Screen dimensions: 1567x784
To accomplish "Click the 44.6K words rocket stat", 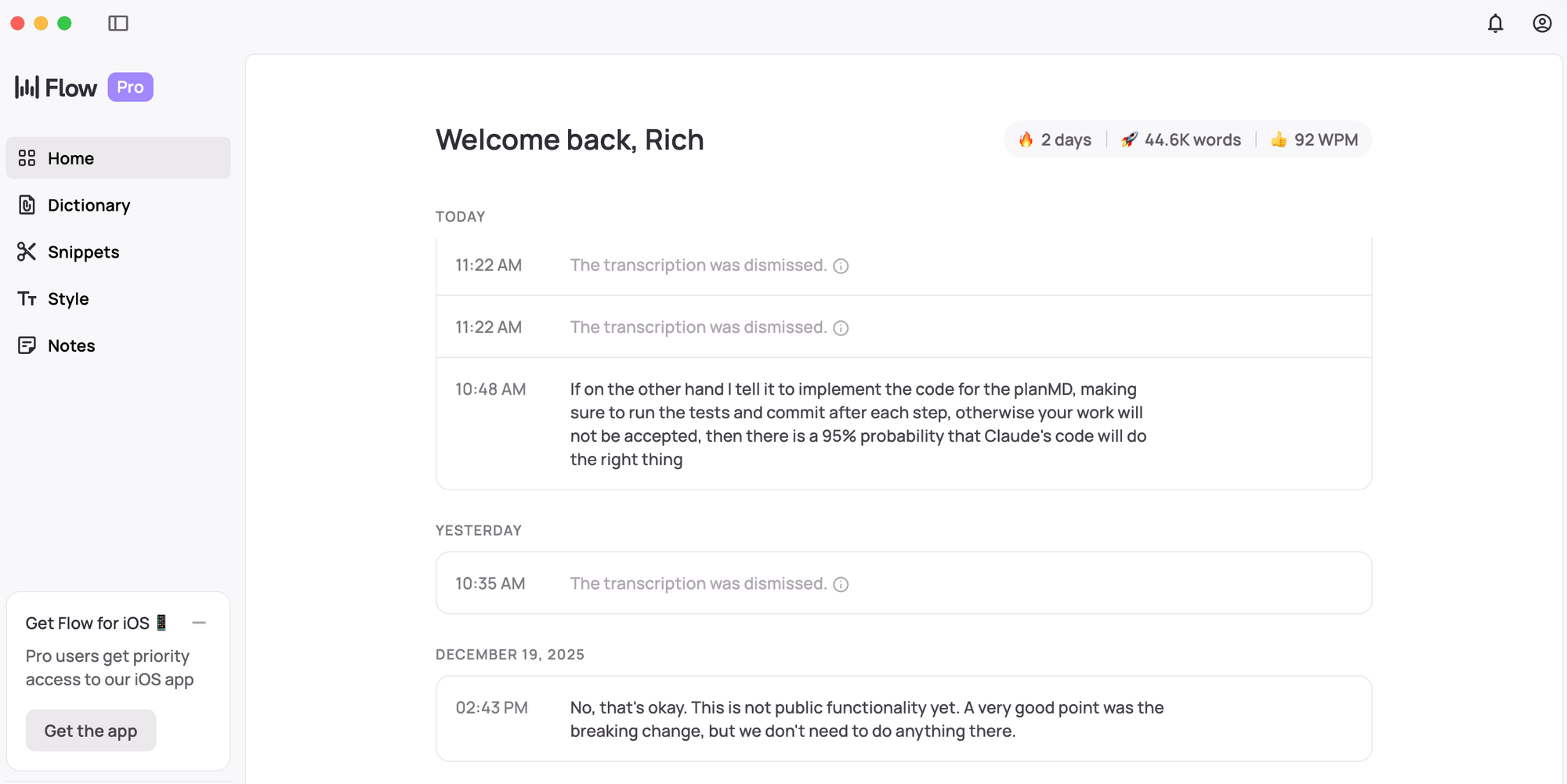I will 1182,139.
